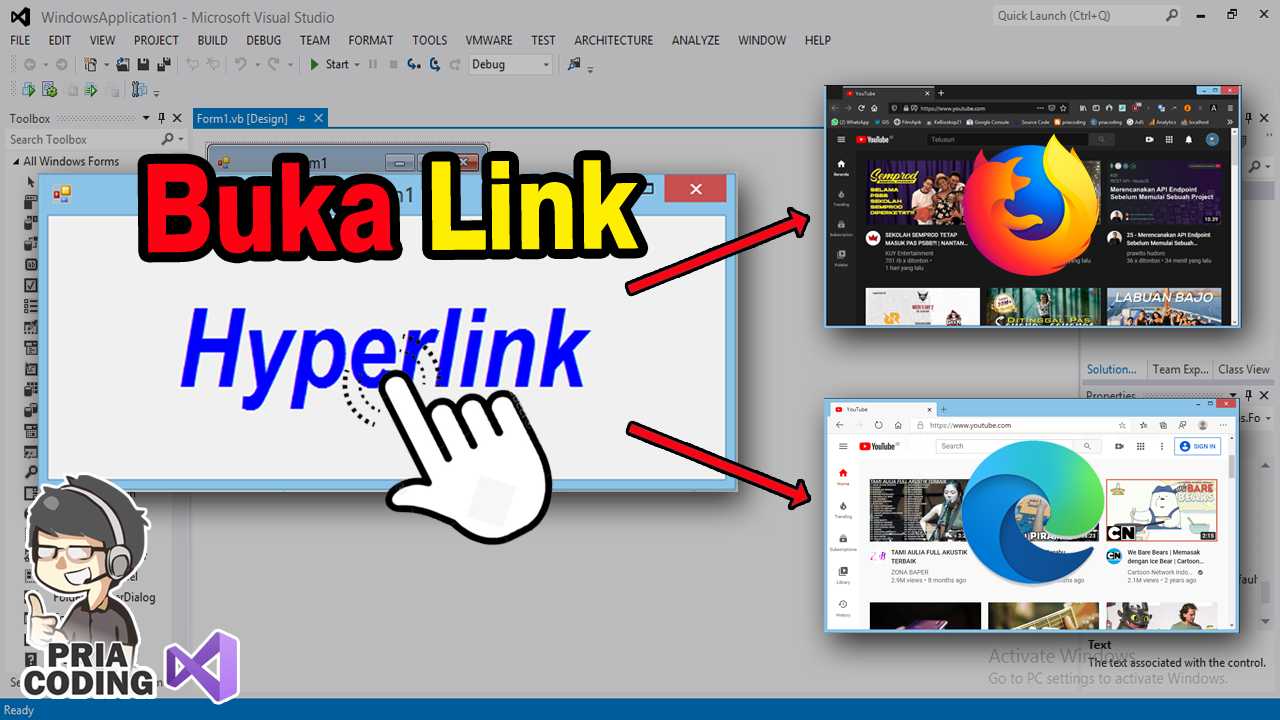This screenshot has width=1280, height=720.
Task: Open the FORMAT menu
Action: coord(370,40)
